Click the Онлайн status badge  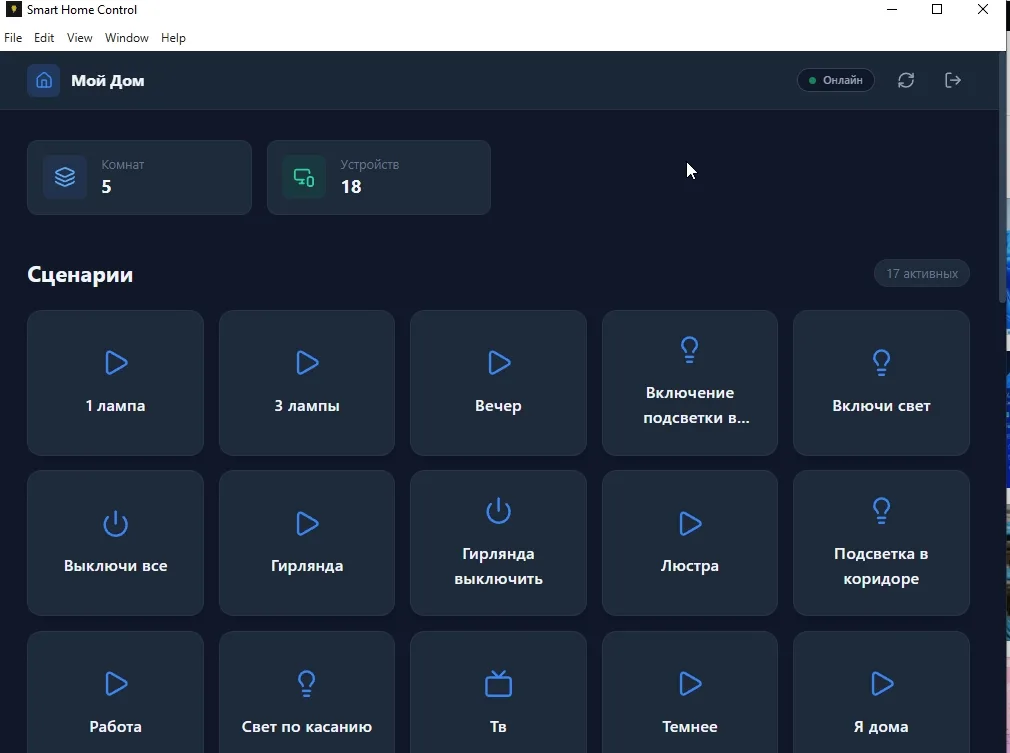[836, 80]
